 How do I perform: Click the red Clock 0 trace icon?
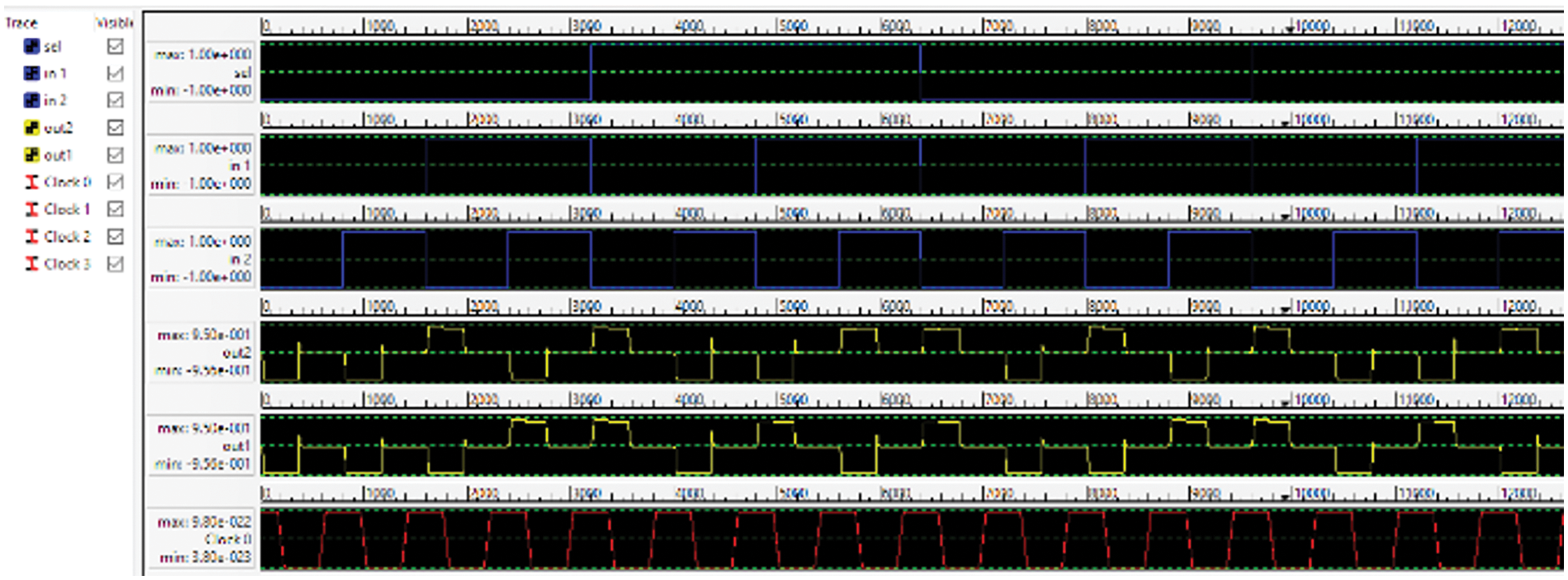click(32, 182)
